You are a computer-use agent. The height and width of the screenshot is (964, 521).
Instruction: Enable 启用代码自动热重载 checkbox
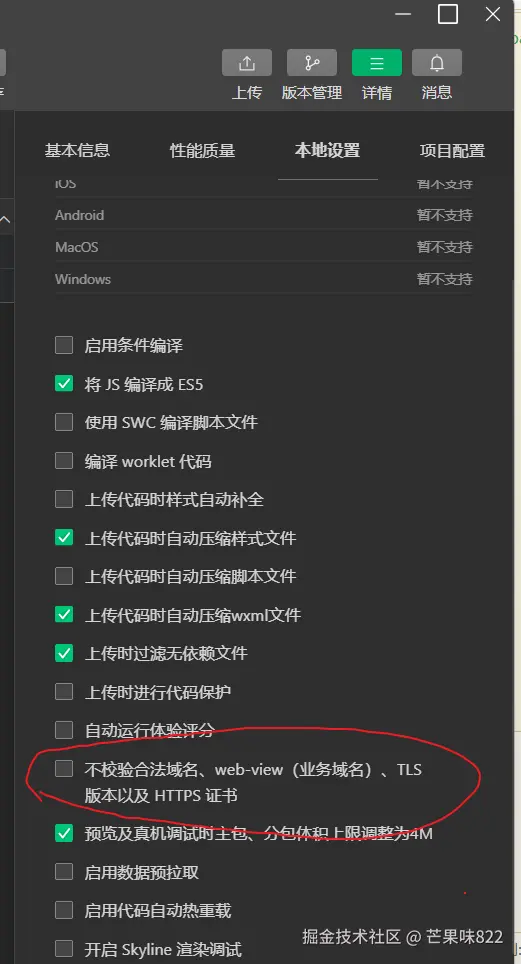click(64, 910)
